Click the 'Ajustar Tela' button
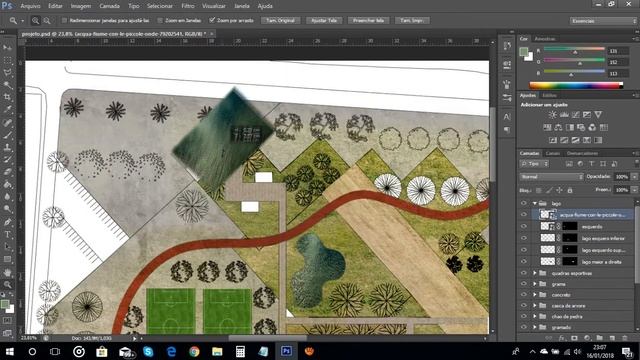 click(324, 20)
